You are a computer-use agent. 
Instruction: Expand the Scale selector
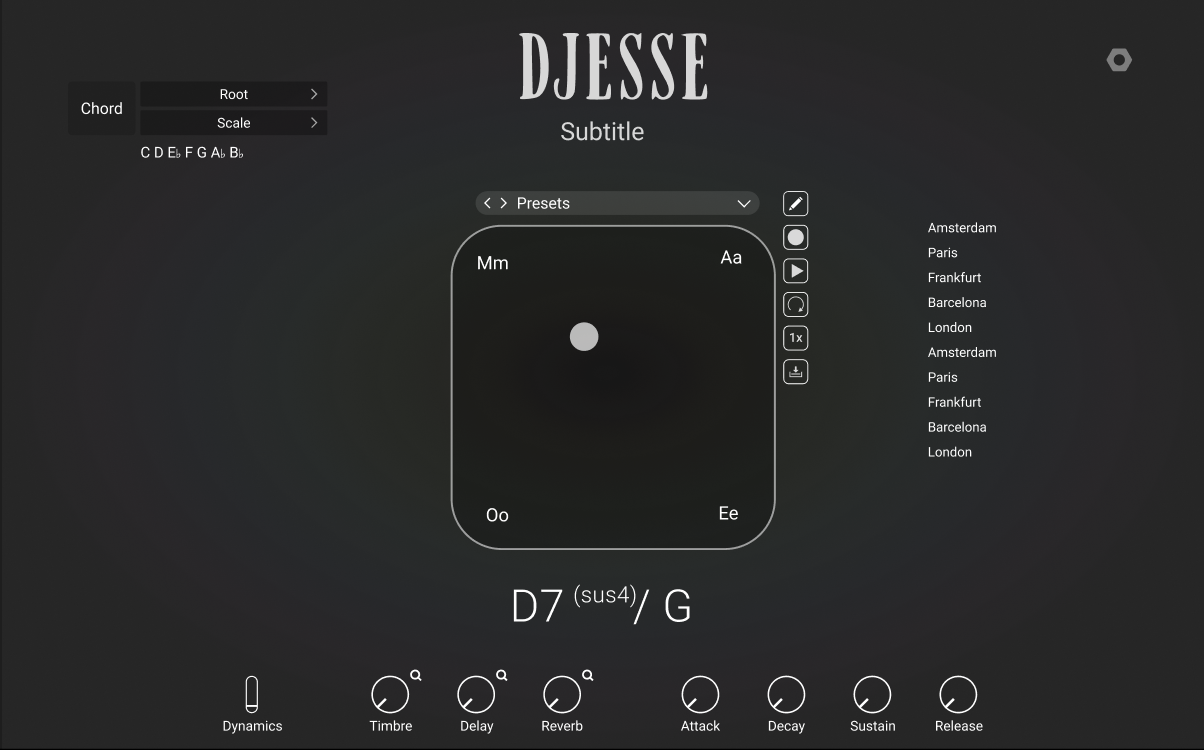coord(234,123)
